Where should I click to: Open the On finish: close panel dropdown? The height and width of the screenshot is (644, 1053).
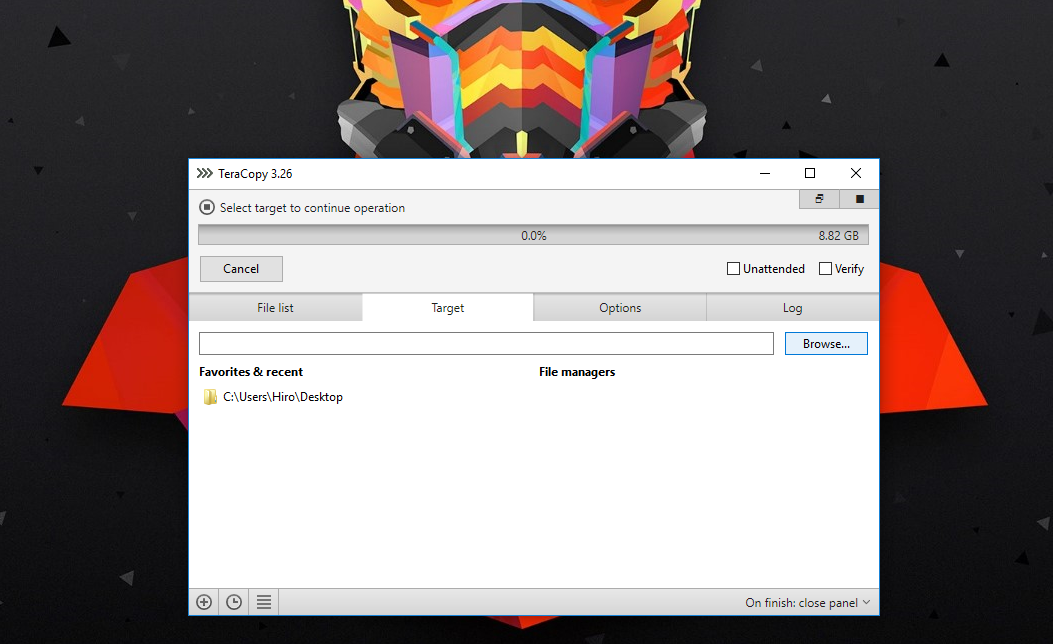(x=807, y=602)
